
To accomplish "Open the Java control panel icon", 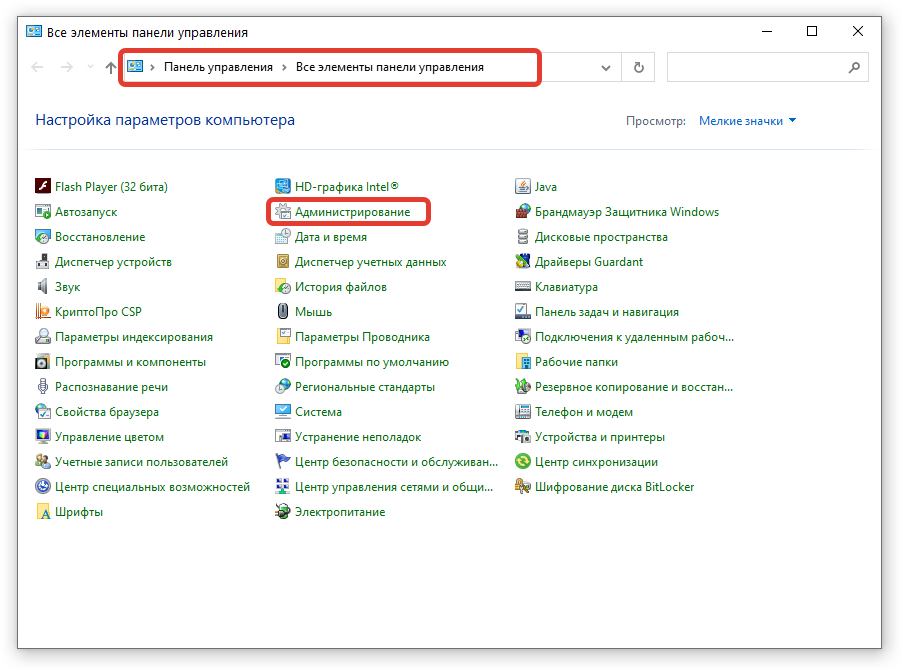I will click(x=522, y=187).
